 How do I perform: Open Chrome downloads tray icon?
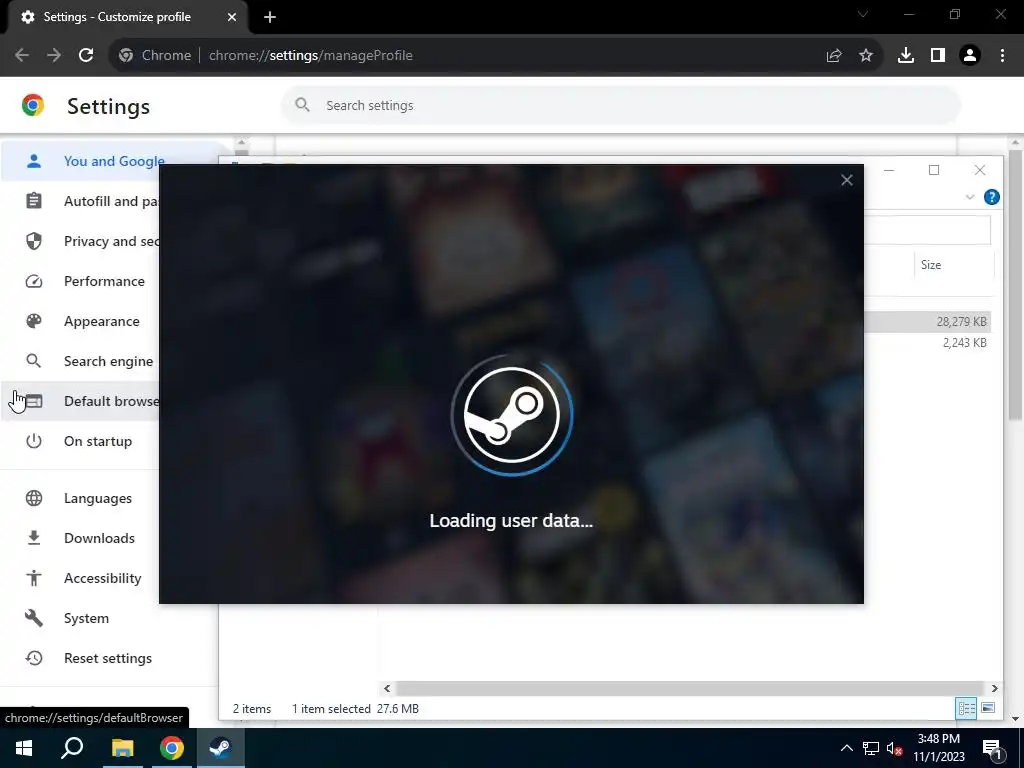tap(906, 56)
